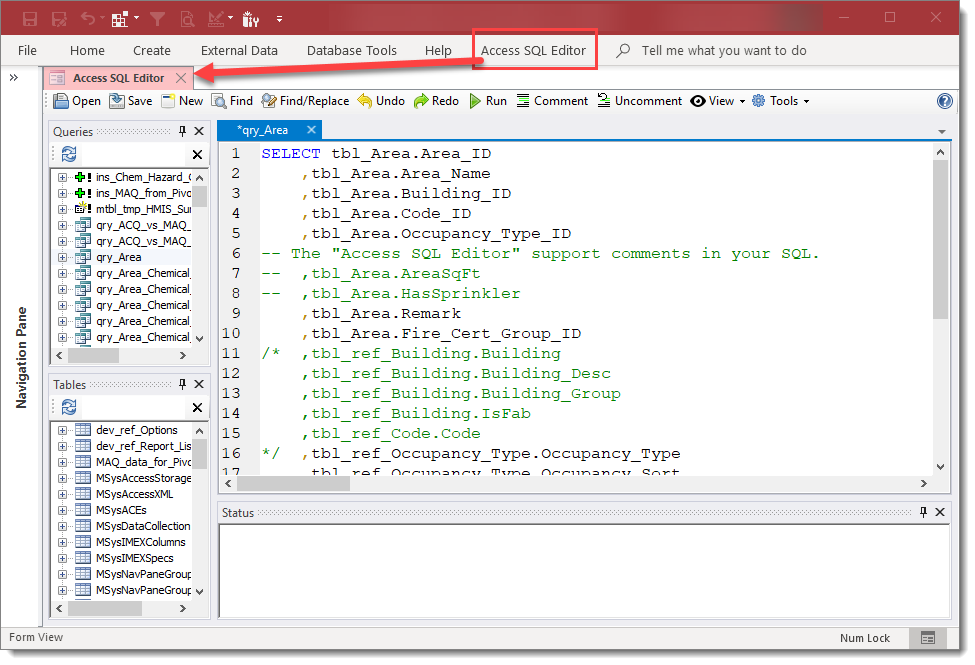Screen dimensions: 975x665
Task: Pin the Queries panel
Action: point(182,131)
